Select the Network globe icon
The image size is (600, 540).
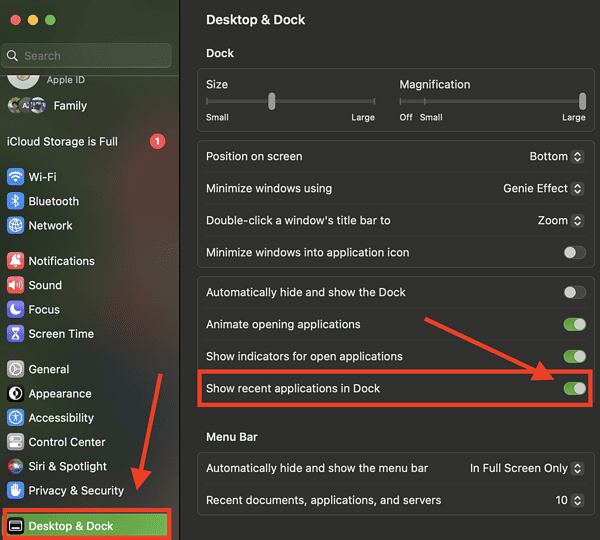(15, 225)
